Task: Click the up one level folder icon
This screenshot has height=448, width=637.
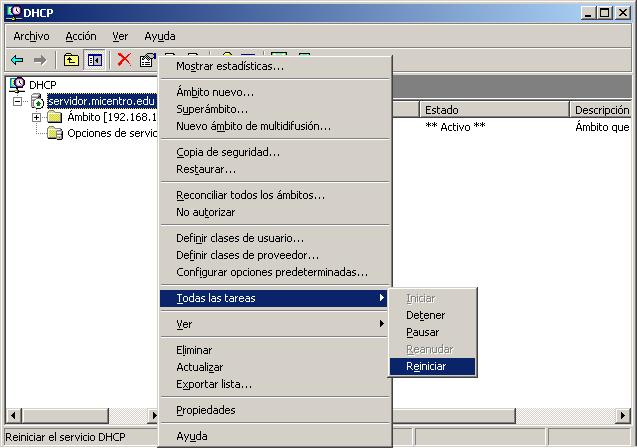Action: pyautogui.click(x=71, y=60)
